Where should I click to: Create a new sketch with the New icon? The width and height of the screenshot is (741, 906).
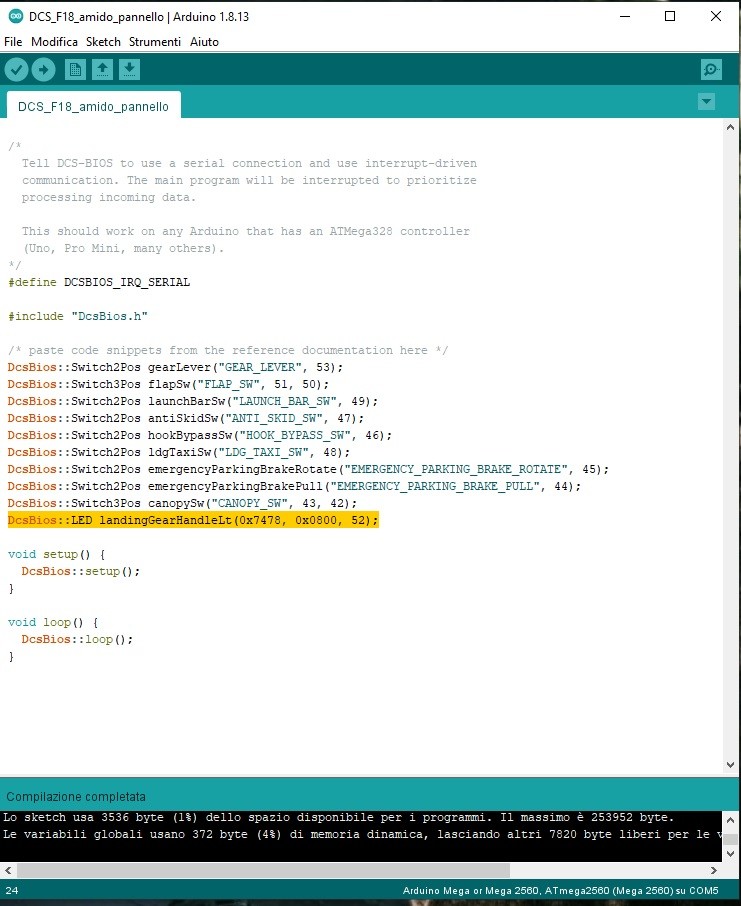point(75,70)
